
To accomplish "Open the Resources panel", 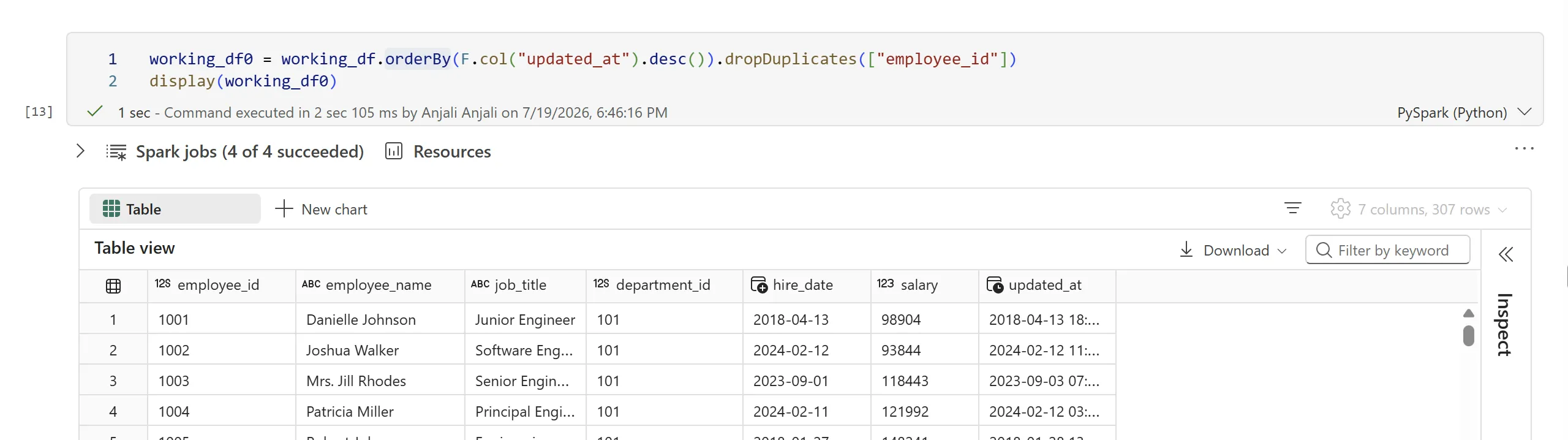I will coord(452,152).
